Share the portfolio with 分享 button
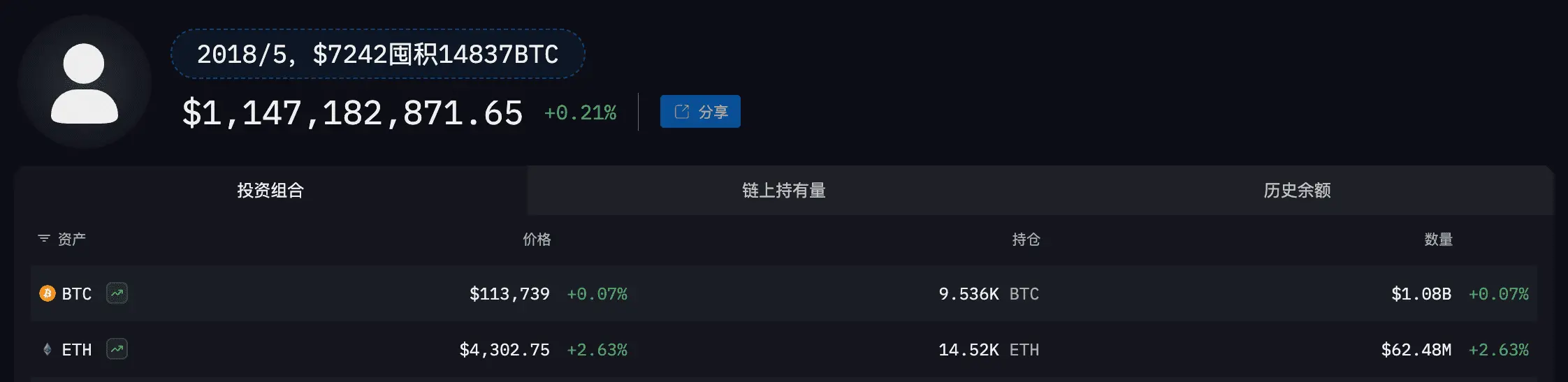Screen dimensions: 1568x382 (x=700, y=112)
